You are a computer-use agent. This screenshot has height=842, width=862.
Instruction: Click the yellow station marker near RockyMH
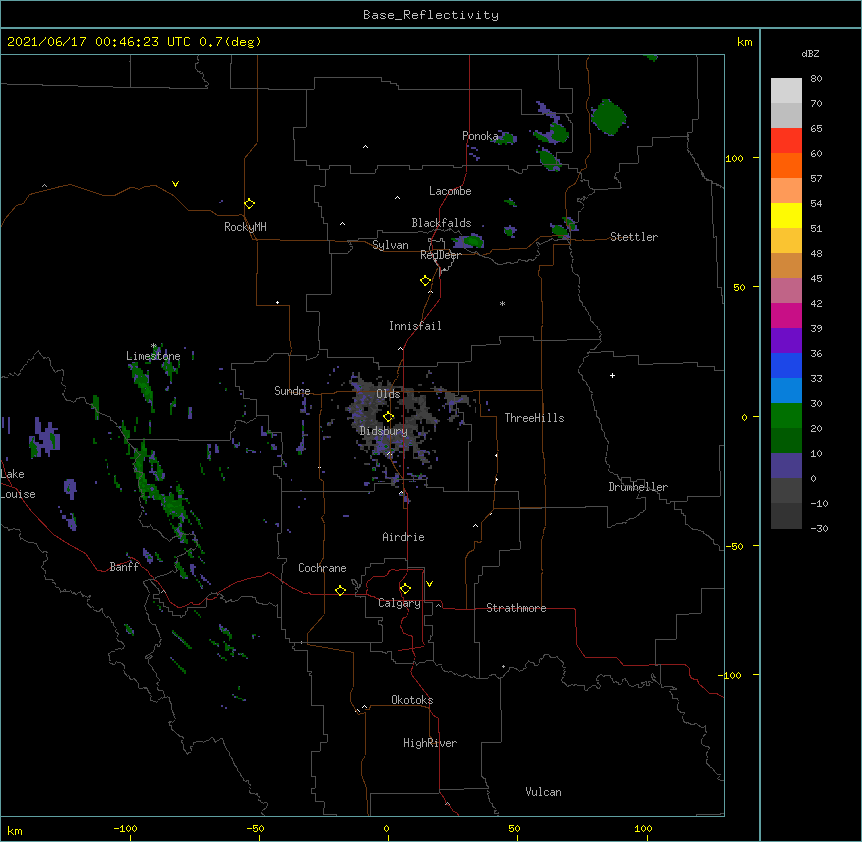click(249, 204)
